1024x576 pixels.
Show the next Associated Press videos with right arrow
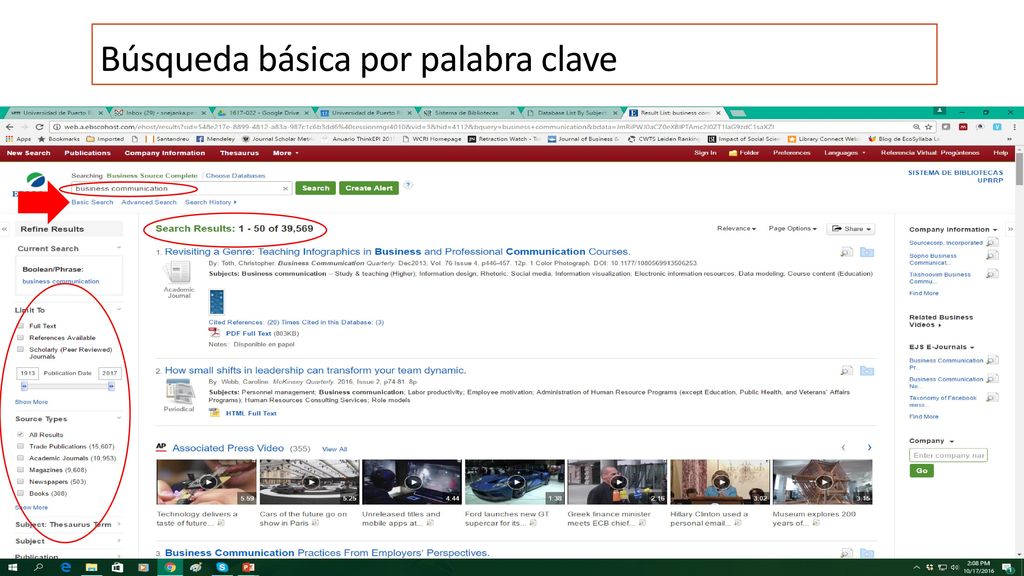click(869, 447)
